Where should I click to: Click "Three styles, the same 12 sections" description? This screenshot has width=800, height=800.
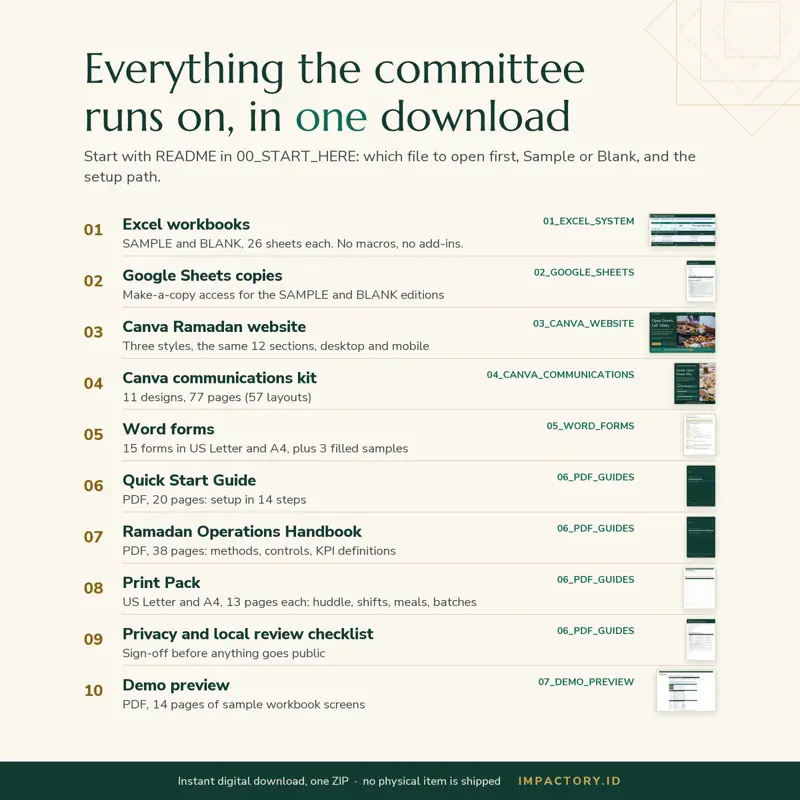276,346
